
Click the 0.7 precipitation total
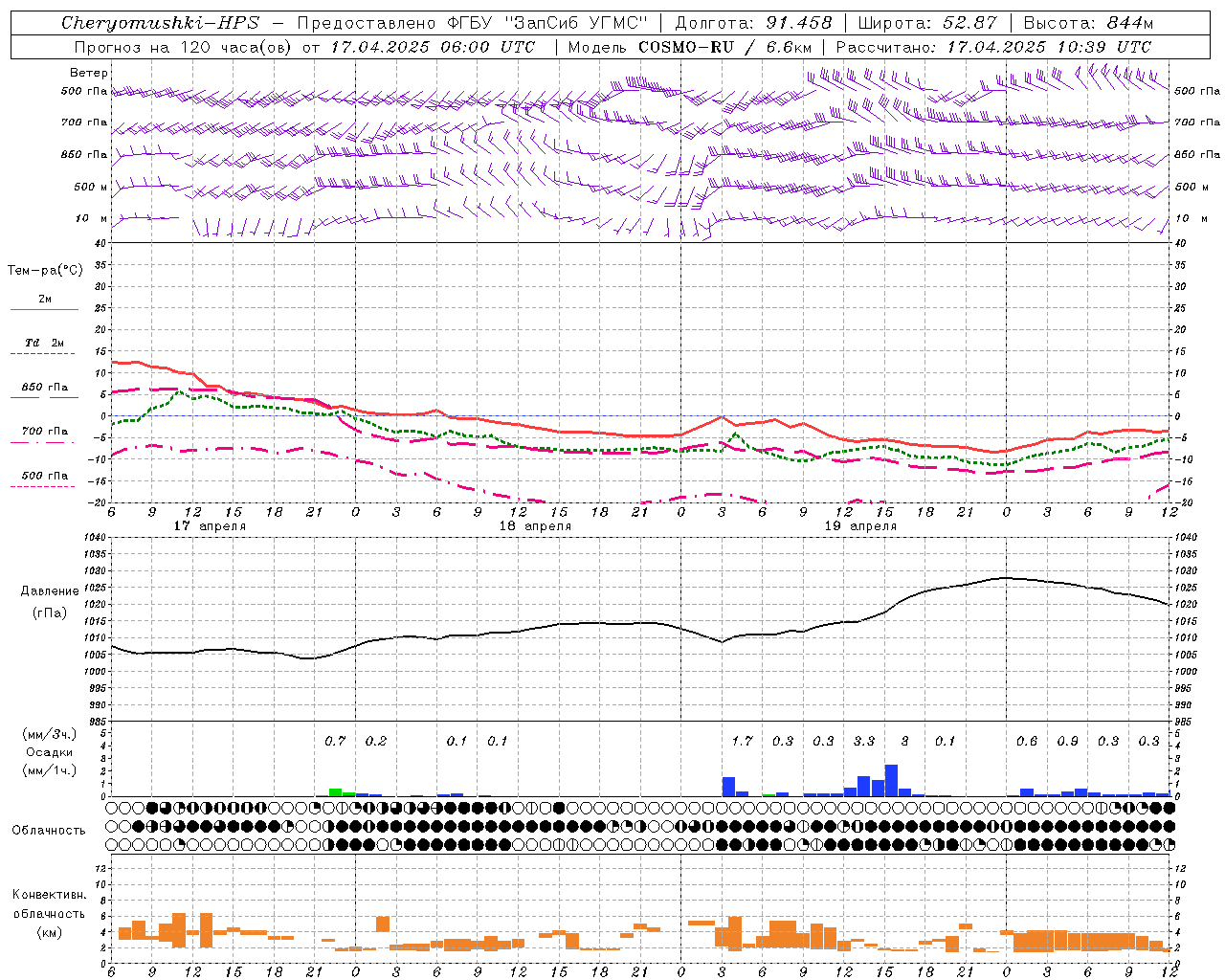pyautogui.click(x=335, y=742)
